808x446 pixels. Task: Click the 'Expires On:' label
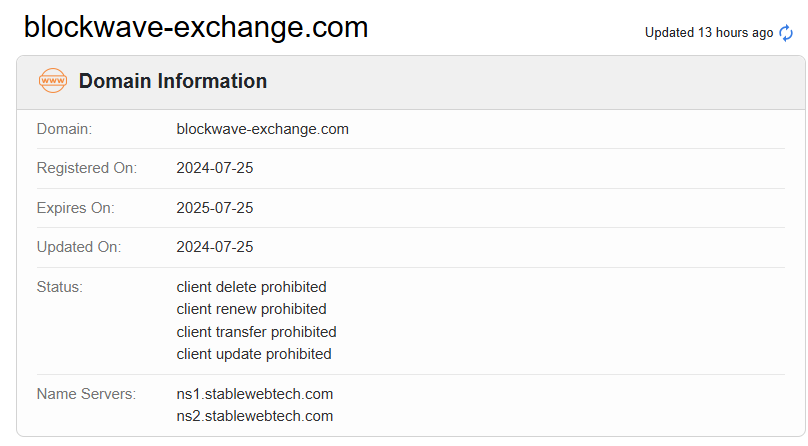point(75,208)
